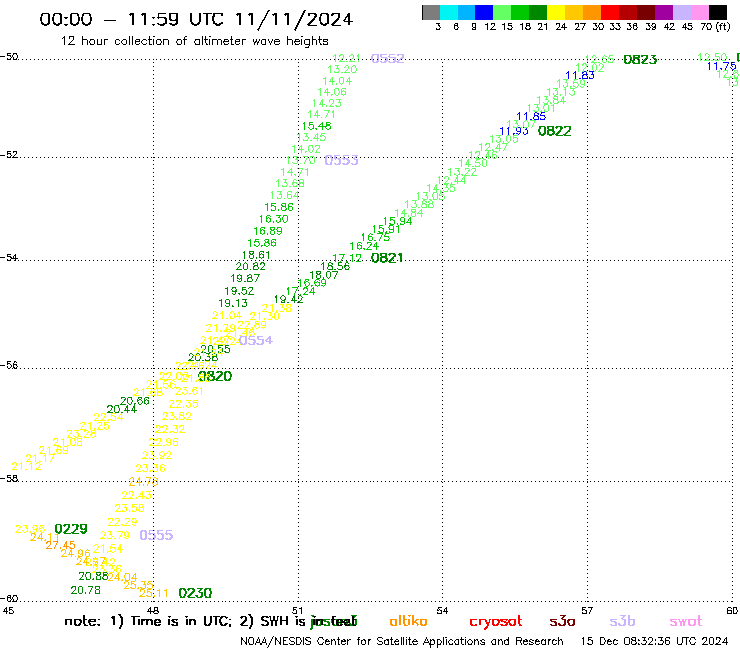
Task: Select the 0553 time label
Action: point(341,160)
